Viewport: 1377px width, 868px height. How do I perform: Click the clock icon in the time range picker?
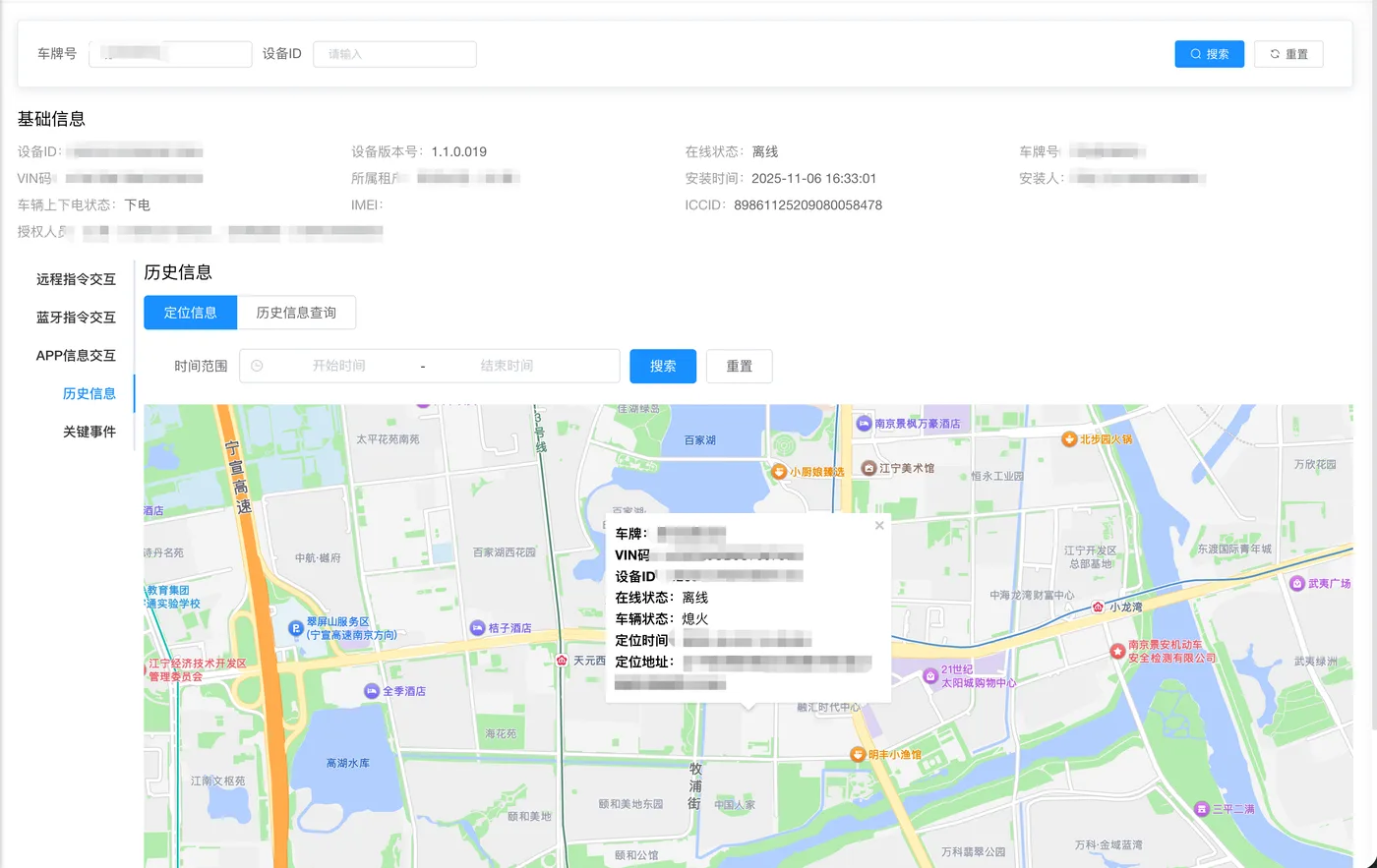257,366
